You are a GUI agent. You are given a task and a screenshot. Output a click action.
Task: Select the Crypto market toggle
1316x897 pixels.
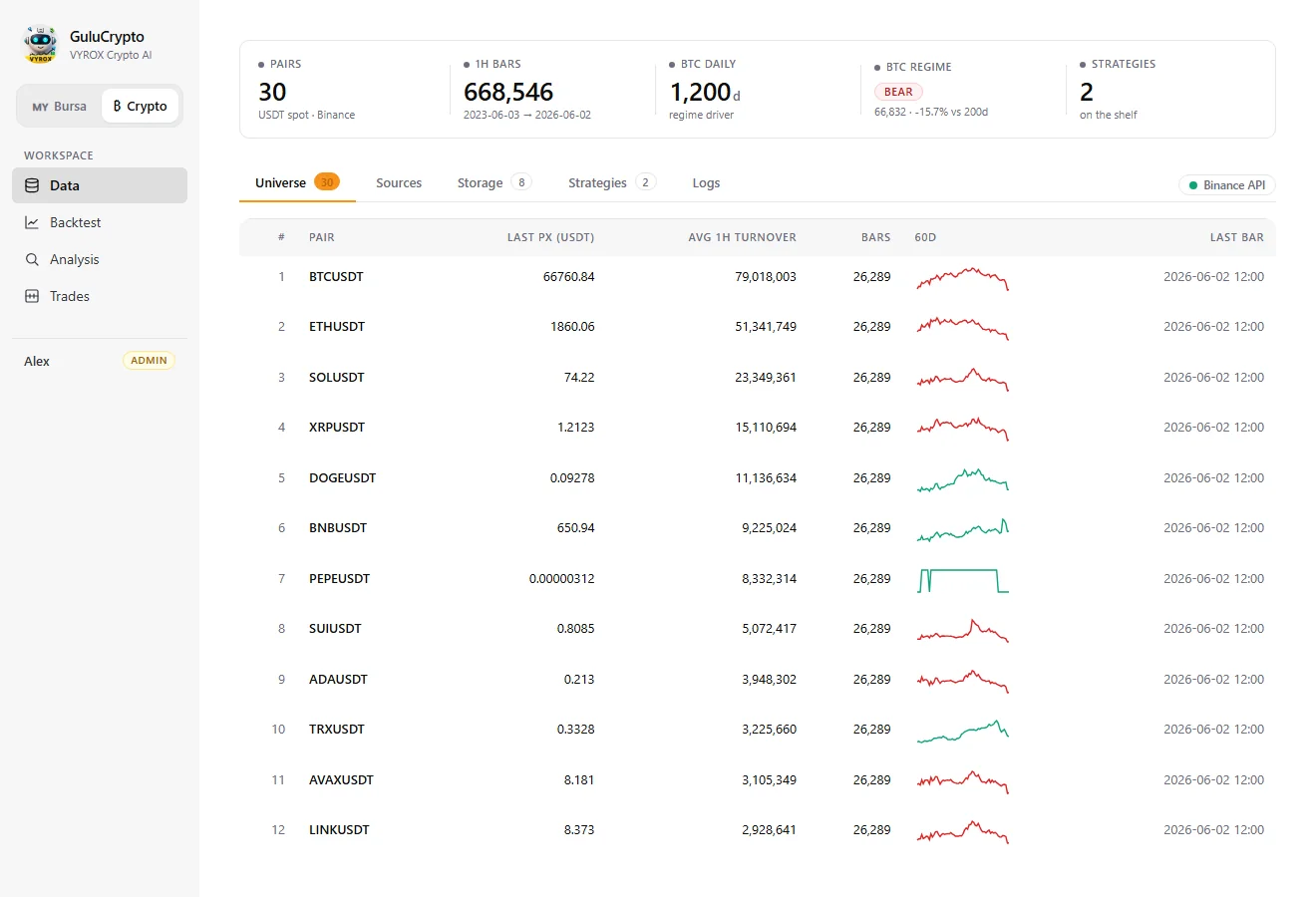(x=140, y=106)
